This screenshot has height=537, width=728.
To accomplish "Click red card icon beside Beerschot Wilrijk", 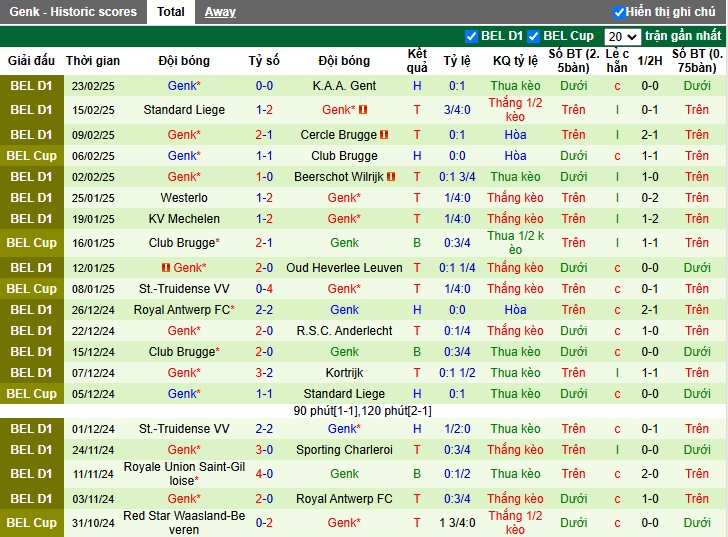I will tap(391, 177).
